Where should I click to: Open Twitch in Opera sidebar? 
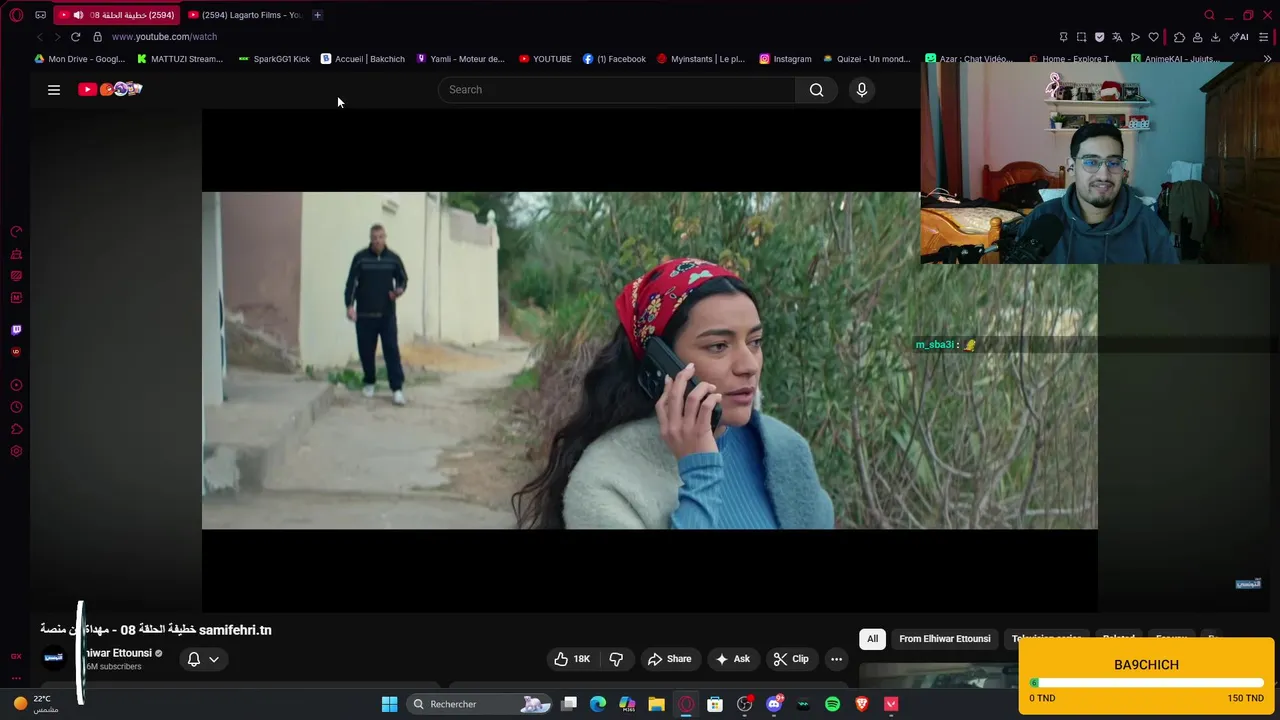[16, 330]
